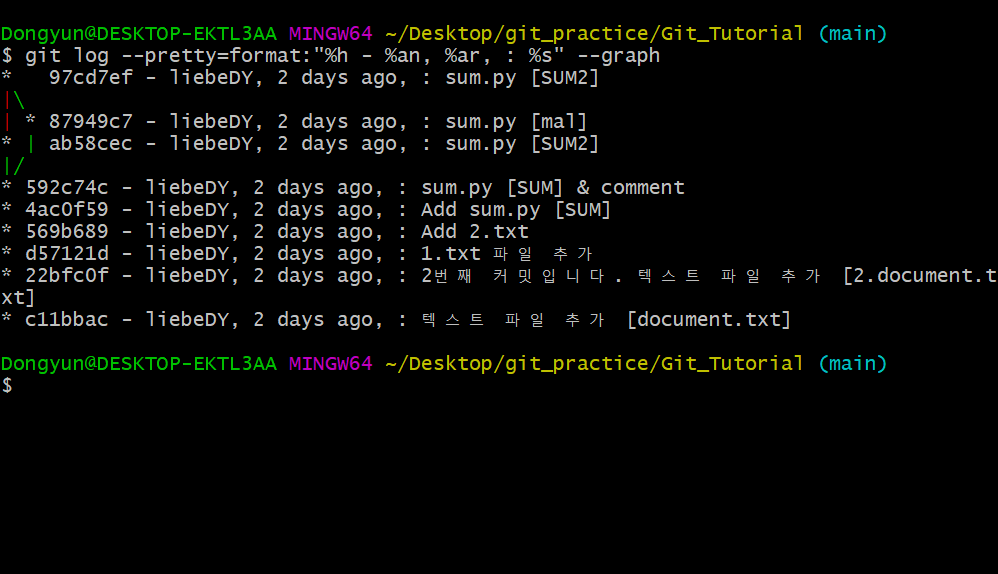
Task: Click the path in the top prompt
Action: [x=594, y=34]
